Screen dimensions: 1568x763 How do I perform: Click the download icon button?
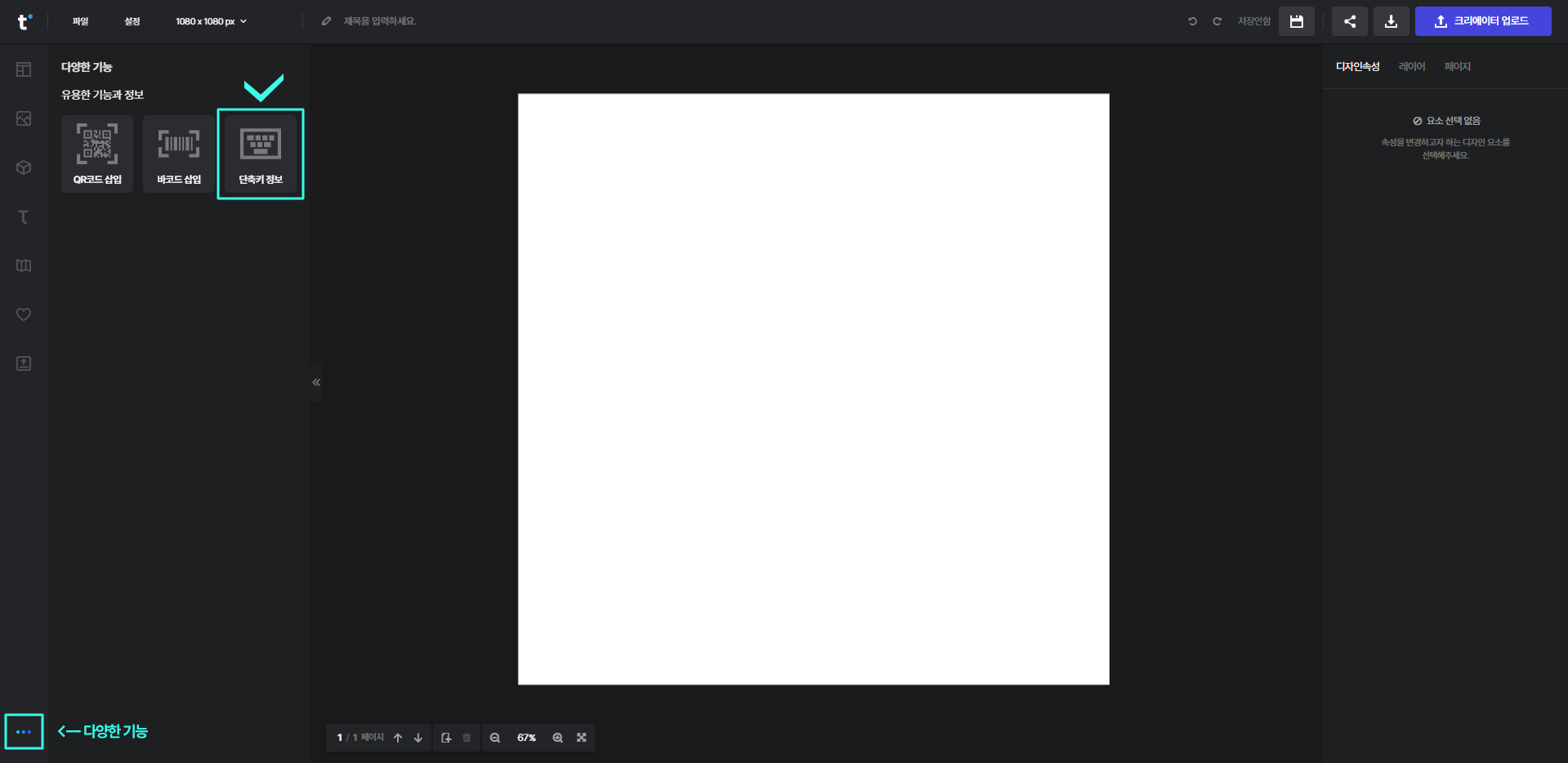point(1391,21)
